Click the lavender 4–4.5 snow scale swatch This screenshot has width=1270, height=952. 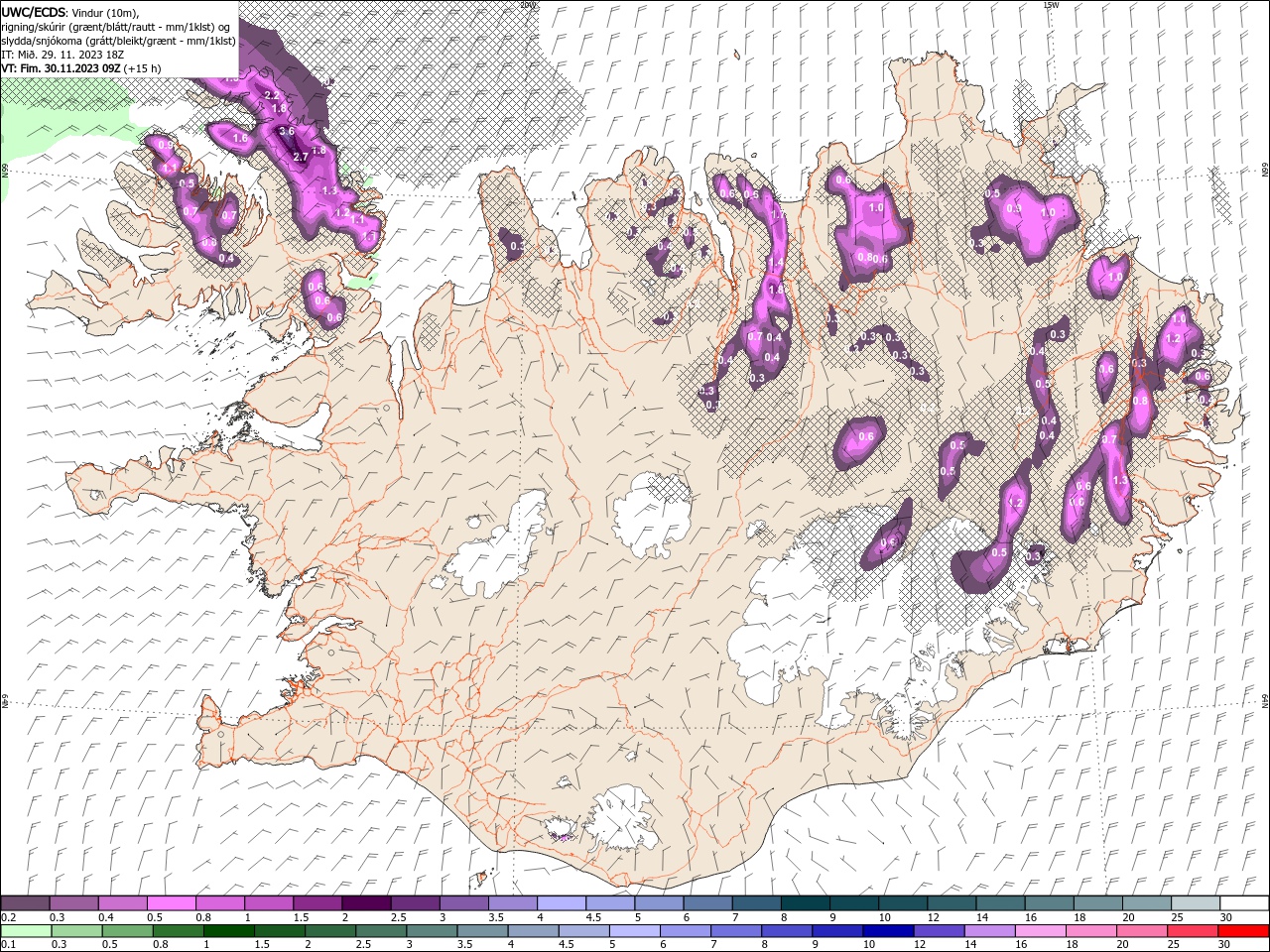click(561, 903)
